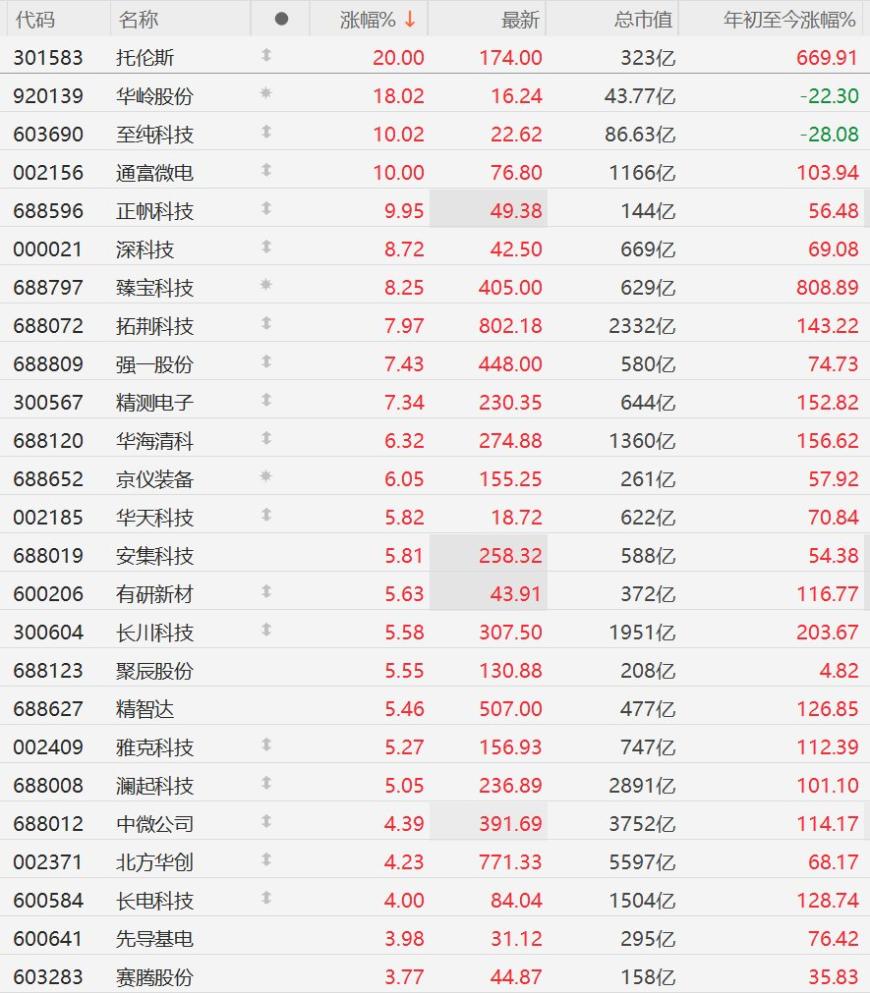Sort by 总市值 column header
The height and width of the screenshot is (993, 870).
643,20
